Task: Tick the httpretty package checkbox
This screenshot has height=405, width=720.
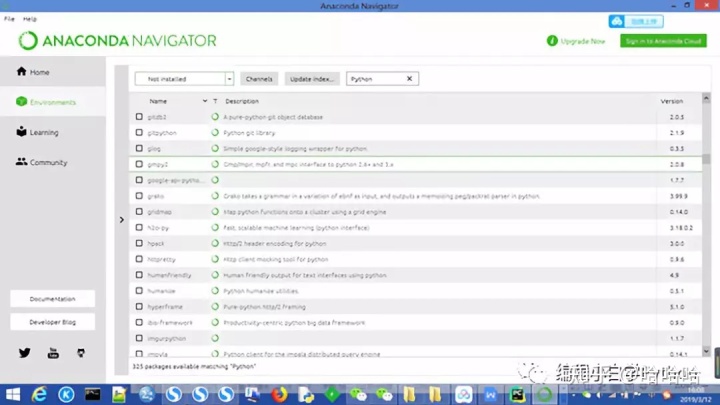Action: (139, 259)
